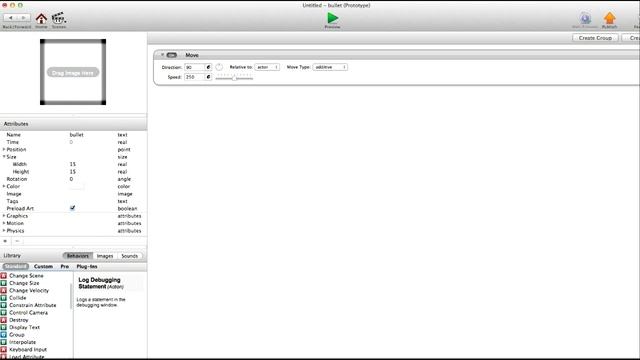
Task: Switch to the Behaviors library tab
Action: tap(78, 256)
